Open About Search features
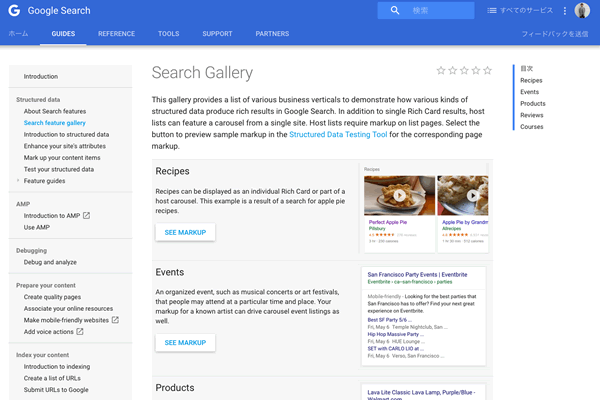Viewport: 600px width, 400px height. 55,111
